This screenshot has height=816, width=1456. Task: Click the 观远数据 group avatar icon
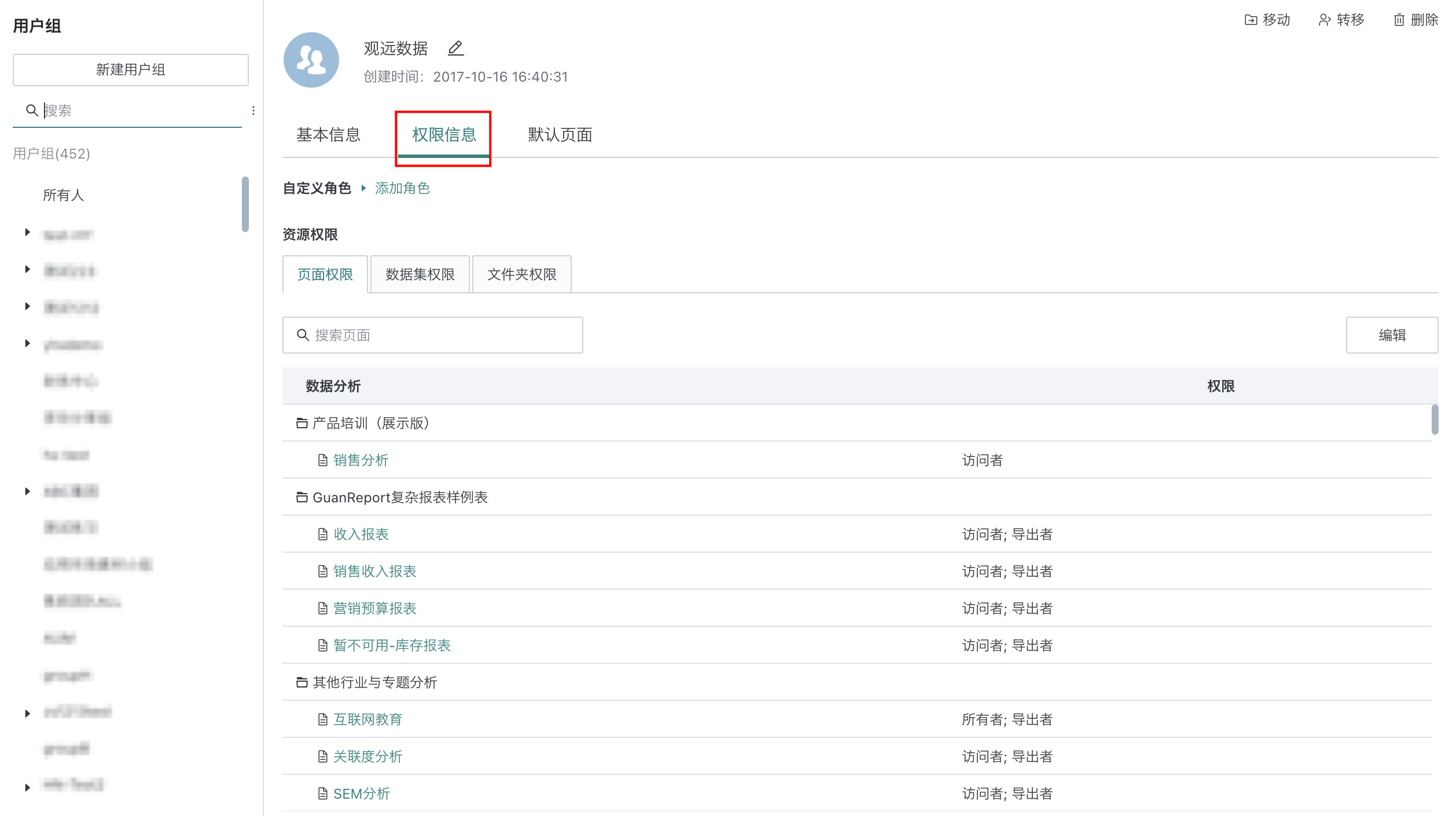tap(311, 60)
